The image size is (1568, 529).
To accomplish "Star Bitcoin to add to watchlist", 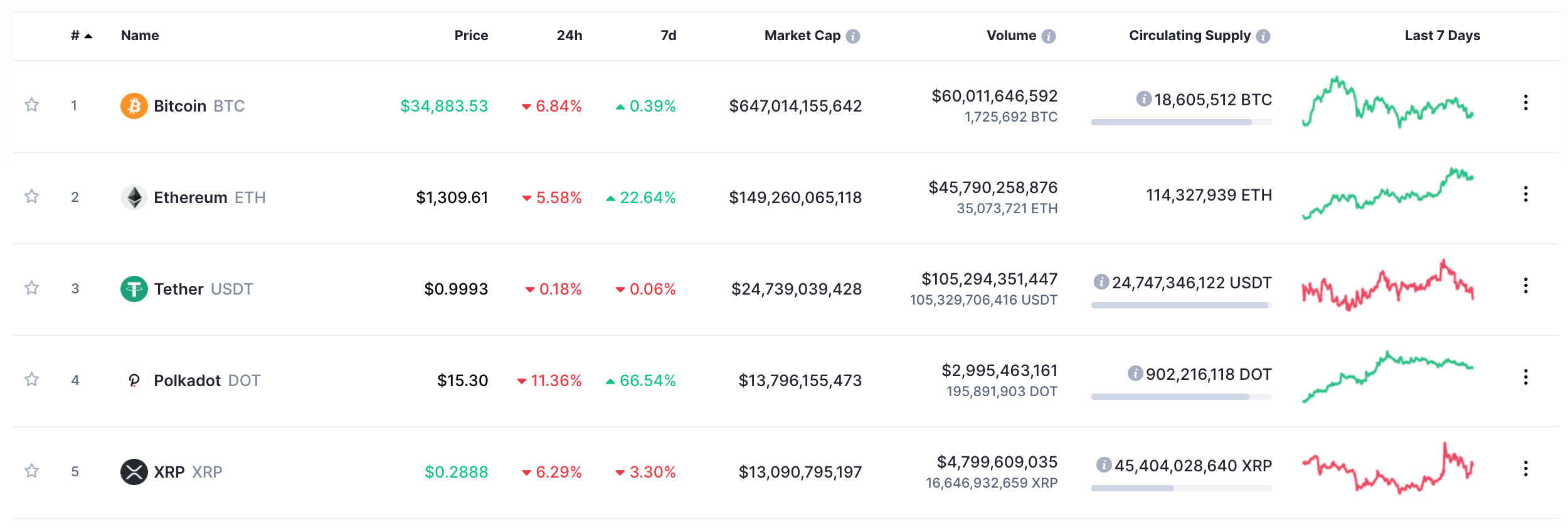I will click(32, 105).
